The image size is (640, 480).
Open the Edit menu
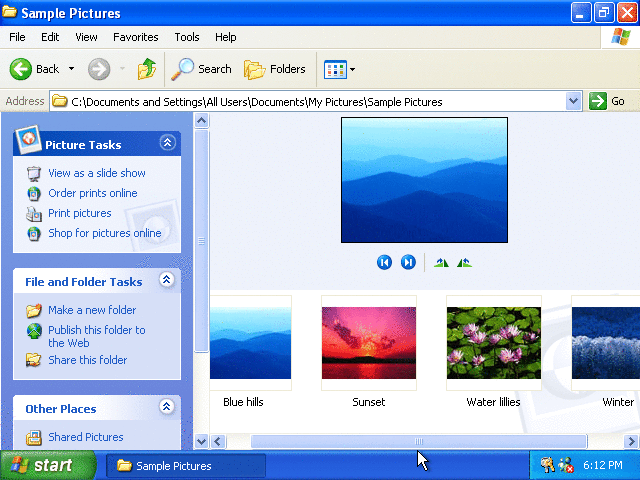pos(50,37)
